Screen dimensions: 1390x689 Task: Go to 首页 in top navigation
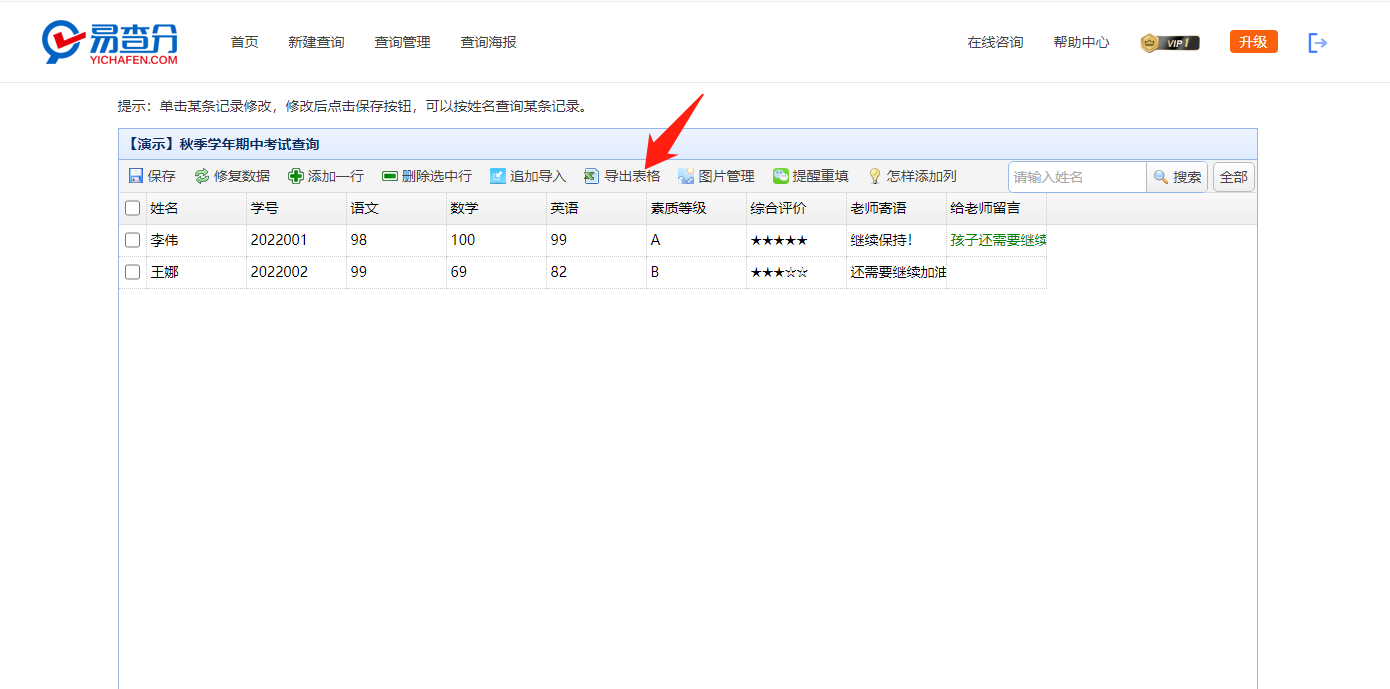pyautogui.click(x=244, y=42)
